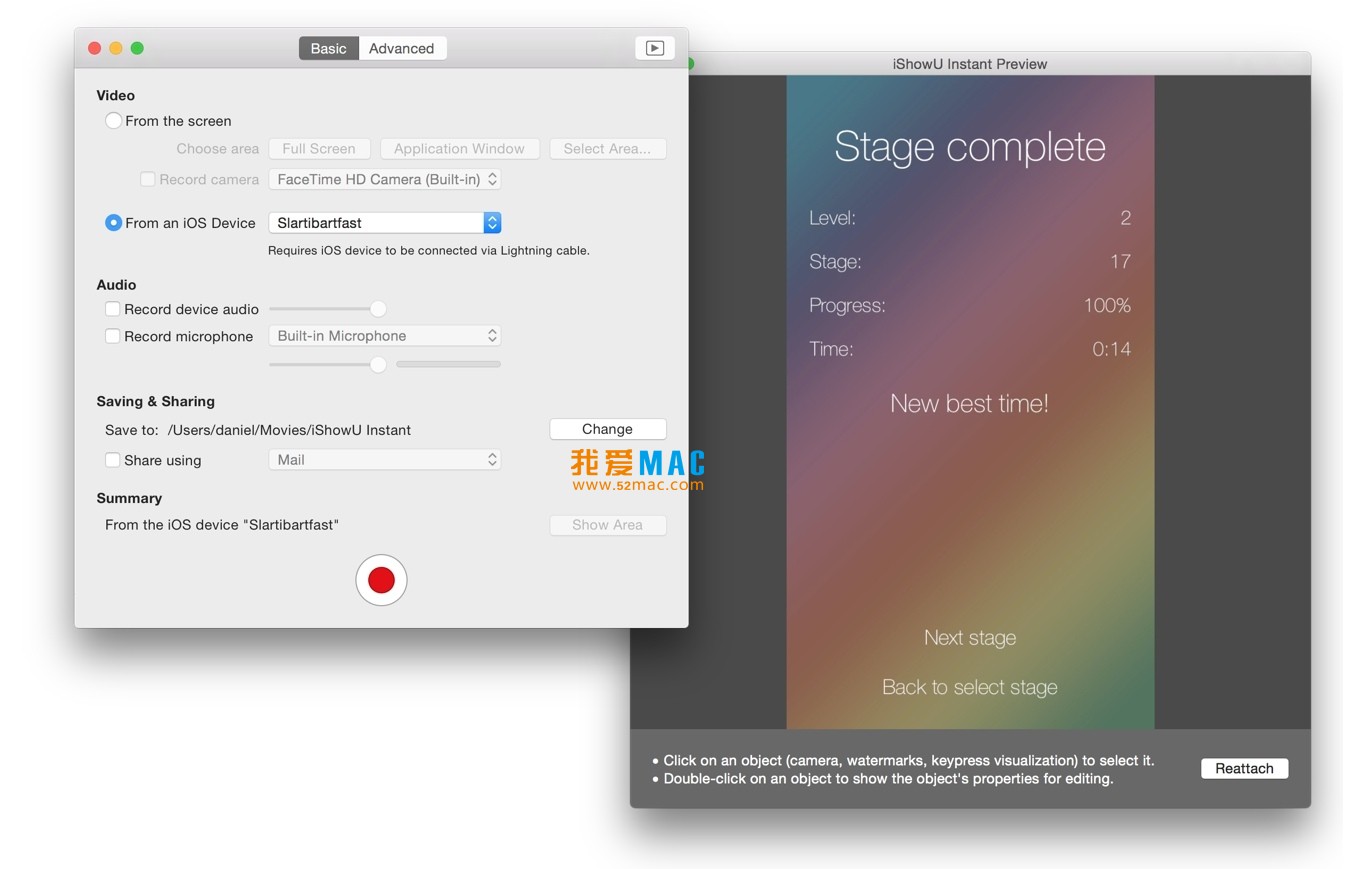Image resolution: width=1366 pixels, height=869 pixels.
Task: Click the Select Area... button
Action: click(x=607, y=148)
